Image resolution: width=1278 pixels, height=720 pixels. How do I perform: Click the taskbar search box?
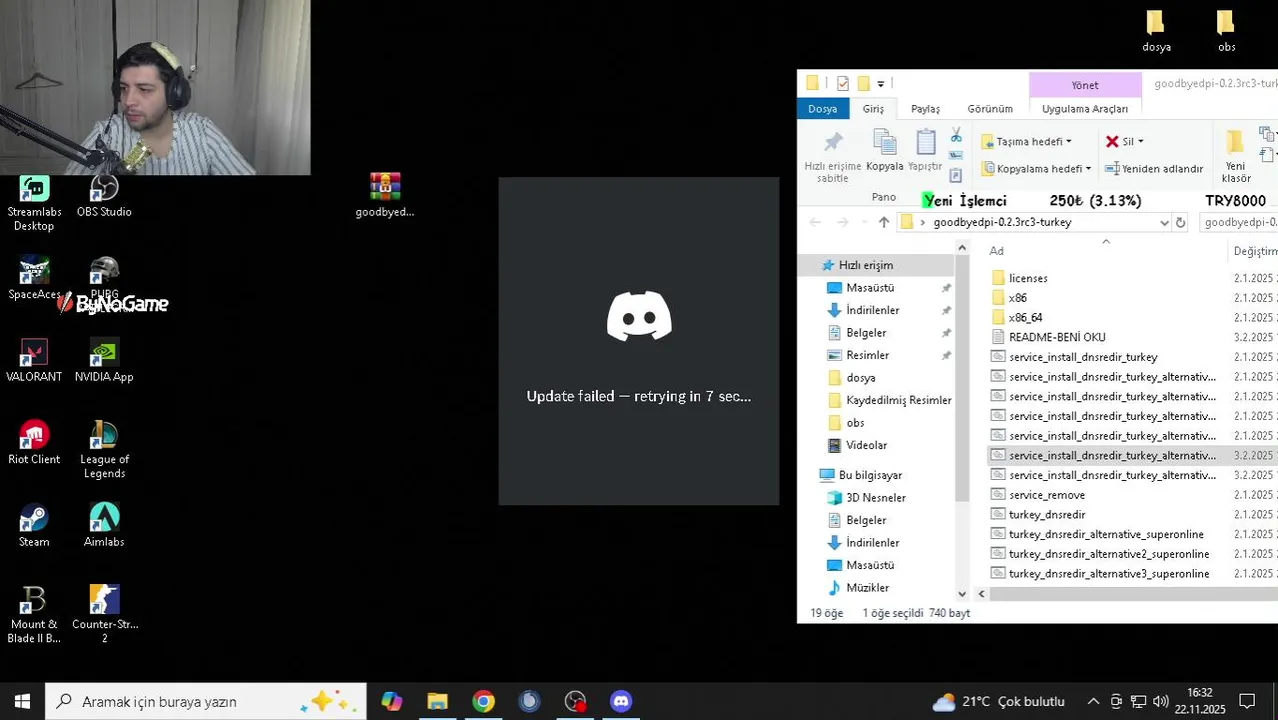[x=206, y=702]
